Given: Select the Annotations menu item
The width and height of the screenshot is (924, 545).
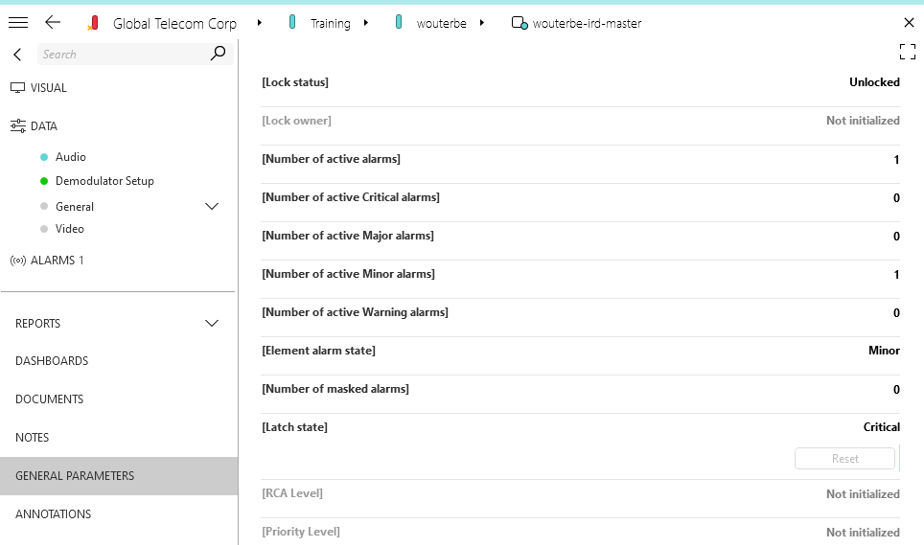Looking at the screenshot, I should (53, 514).
